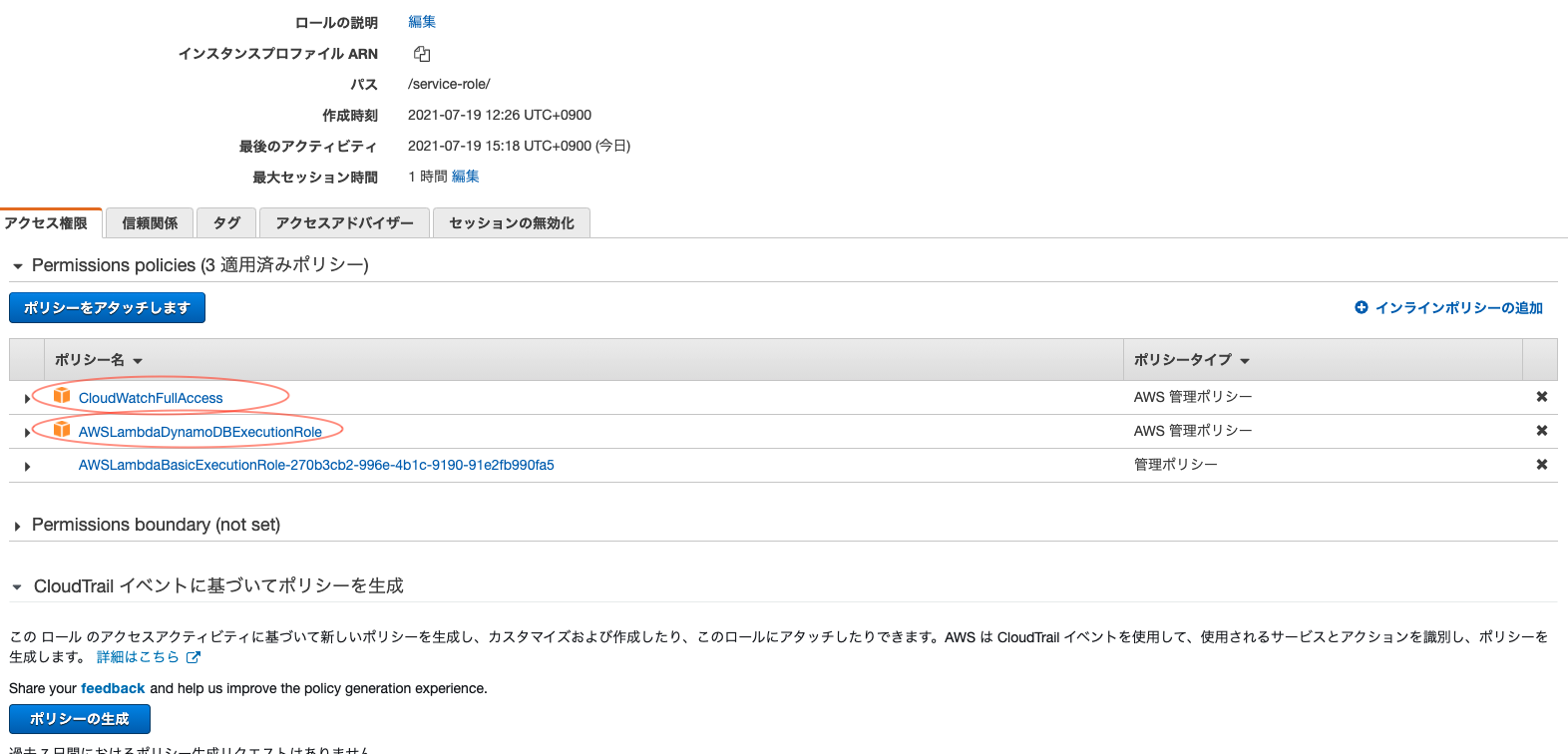Viewport: 1568px width, 754px height.
Task: Copy the instance profile ARN icon
Action: (422, 54)
